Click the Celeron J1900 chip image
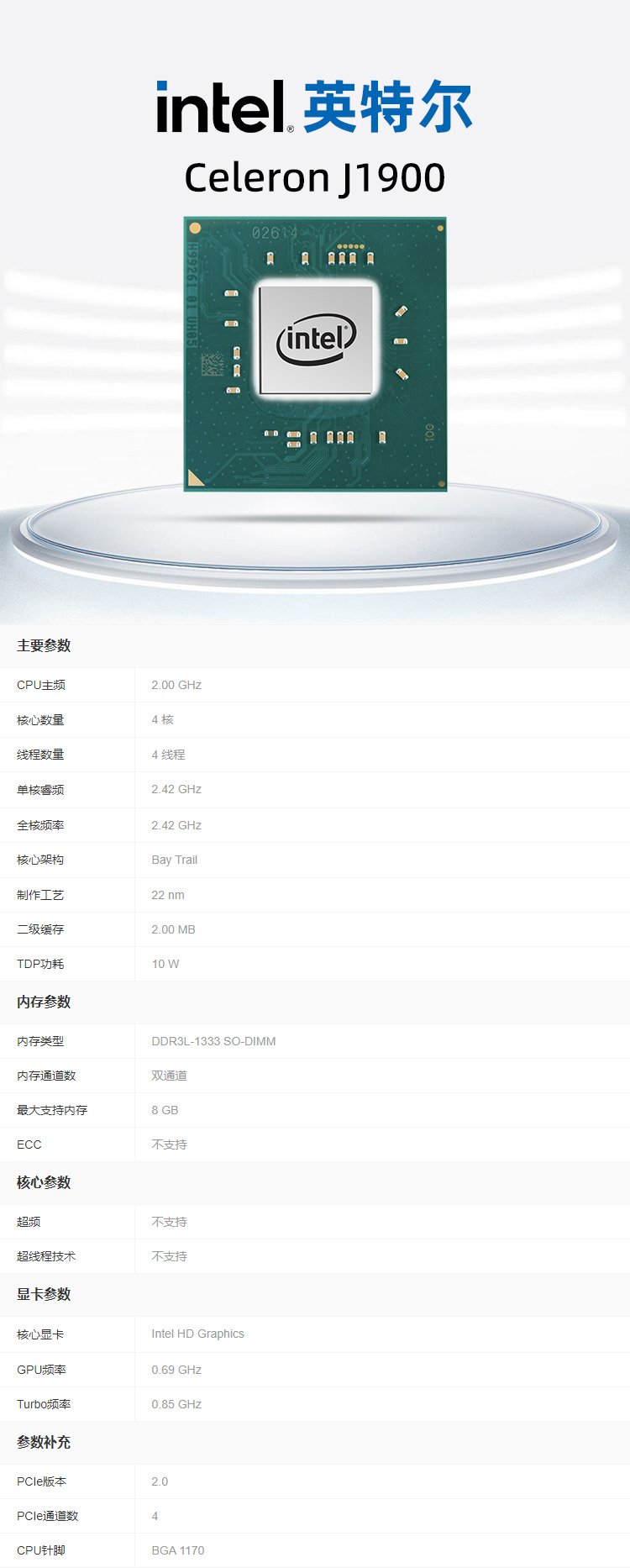 pos(315,354)
